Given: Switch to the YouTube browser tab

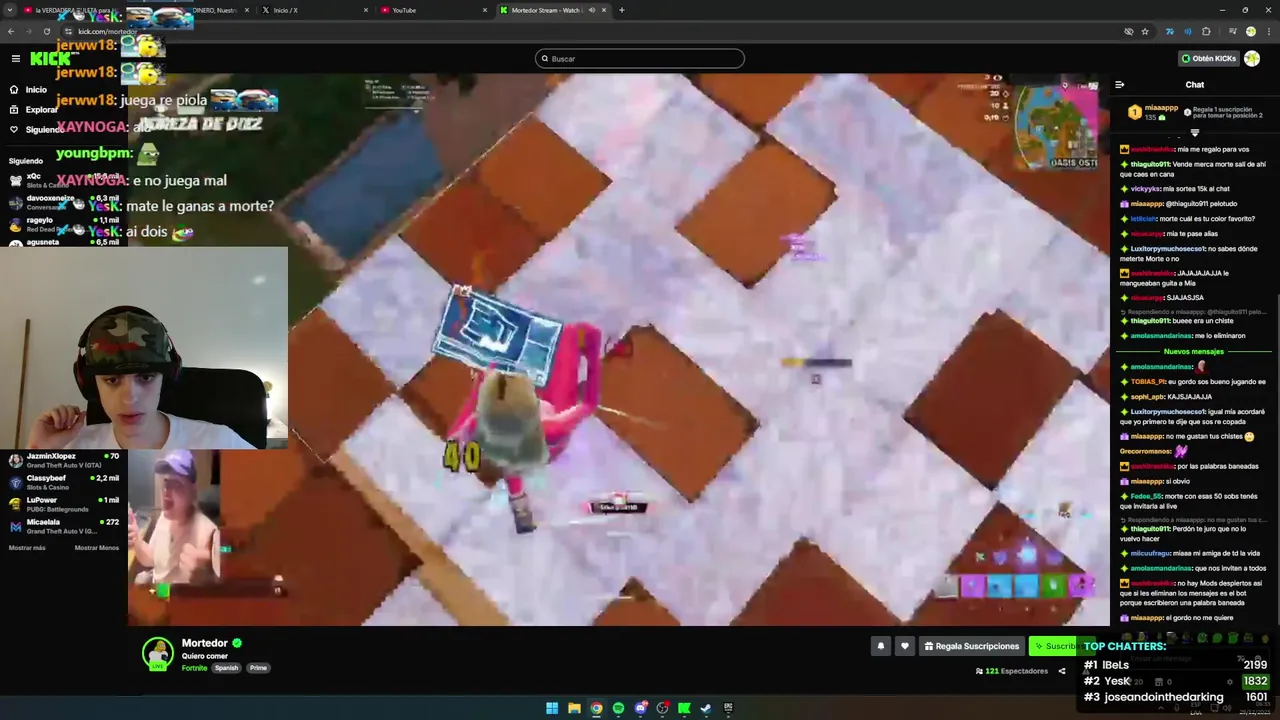Looking at the screenshot, I should [434, 10].
